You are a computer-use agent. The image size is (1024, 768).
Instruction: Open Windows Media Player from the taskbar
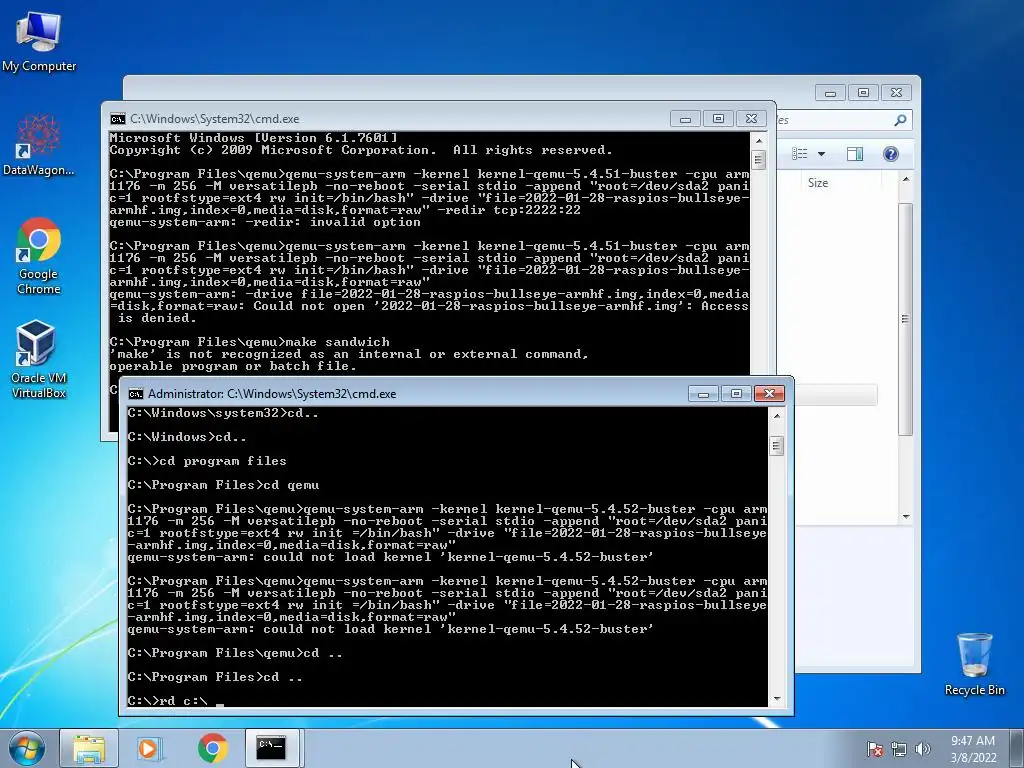pyautogui.click(x=150, y=748)
